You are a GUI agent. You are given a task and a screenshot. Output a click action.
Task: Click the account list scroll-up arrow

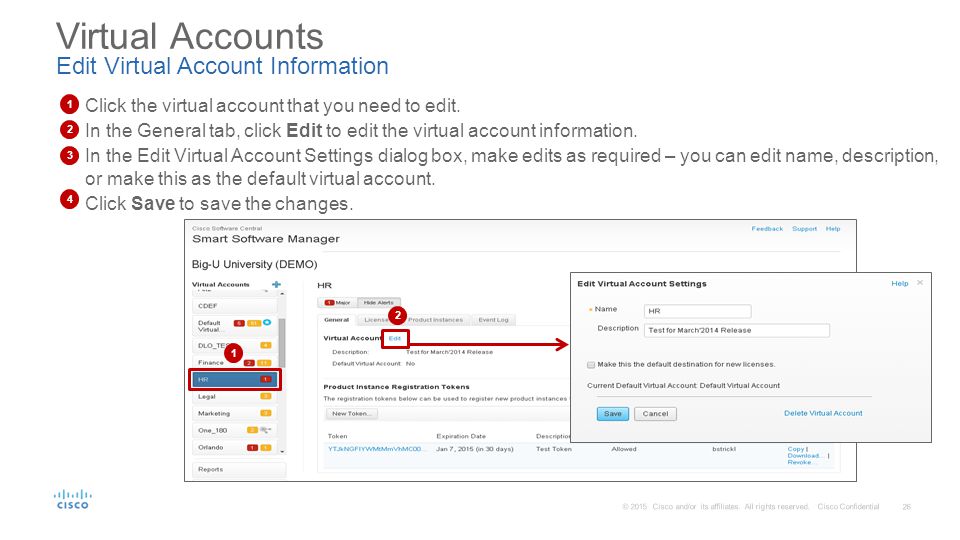282,294
